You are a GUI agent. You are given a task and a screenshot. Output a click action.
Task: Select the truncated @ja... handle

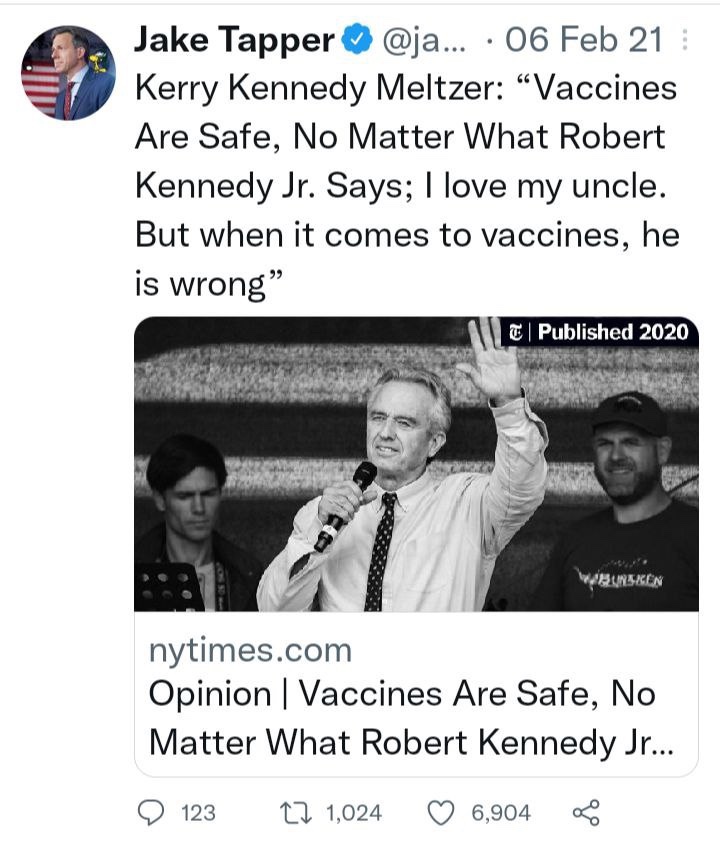tap(408, 40)
